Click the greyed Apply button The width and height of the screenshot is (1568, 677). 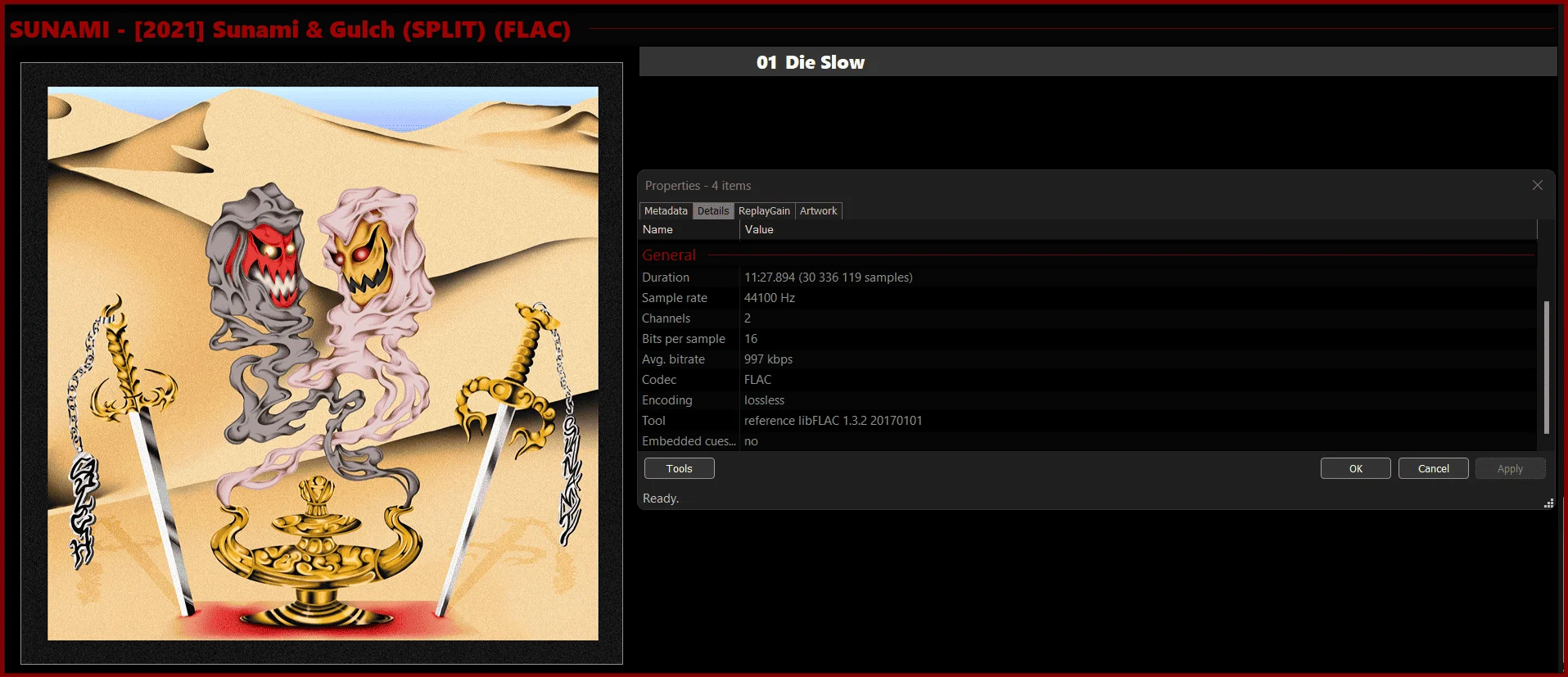pos(1510,468)
